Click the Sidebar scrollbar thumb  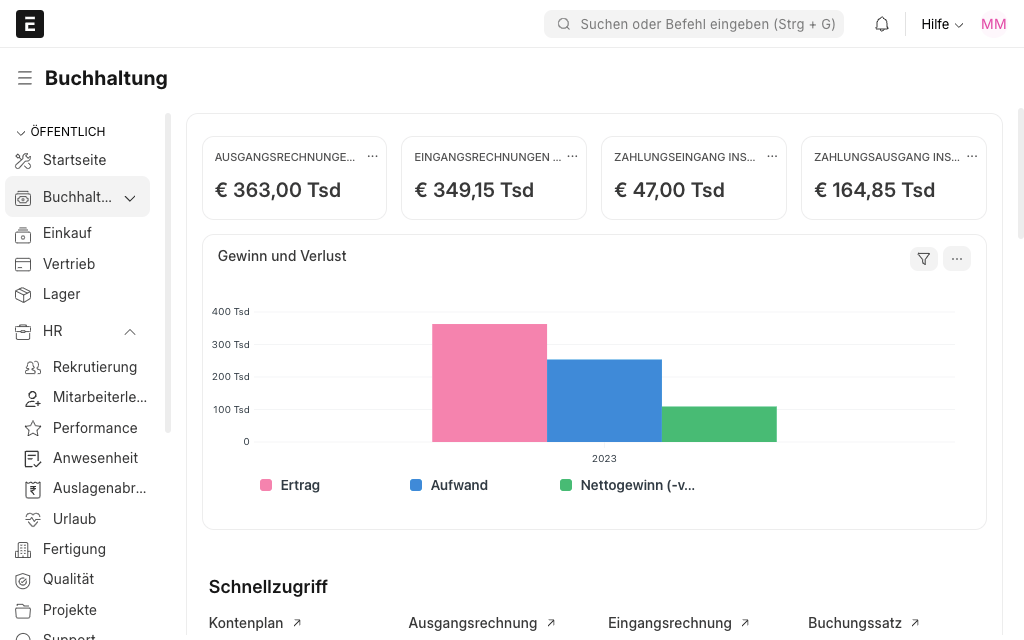click(168, 273)
